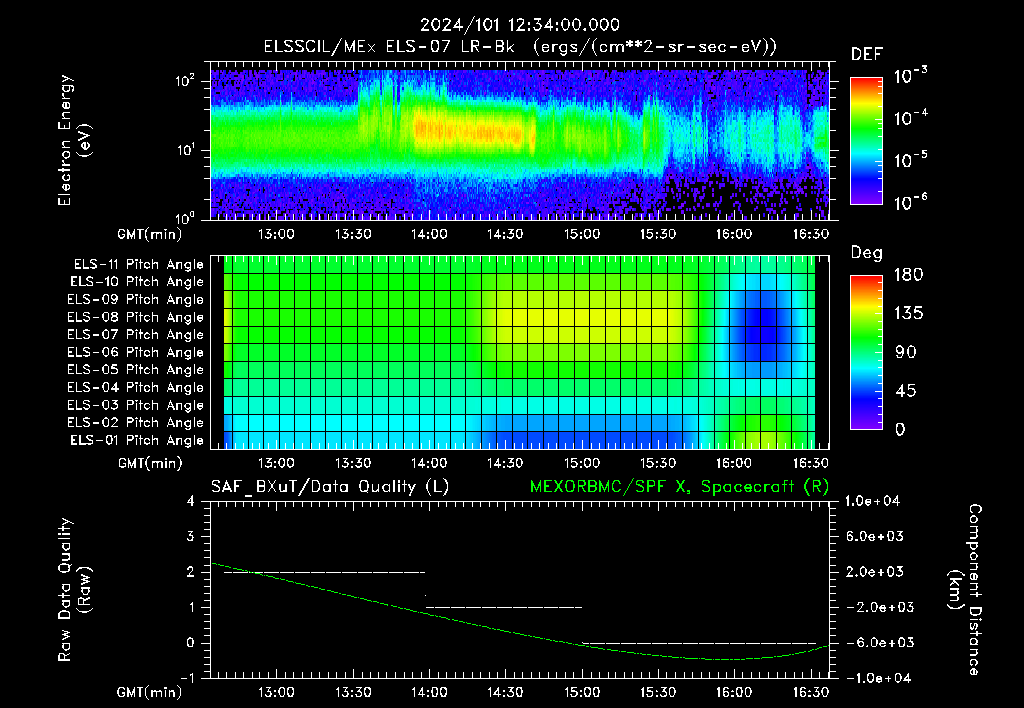Click the 14:00 tick under the electron energy spectrogram
The image size is (1024, 708).
click(x=429, y=234)
